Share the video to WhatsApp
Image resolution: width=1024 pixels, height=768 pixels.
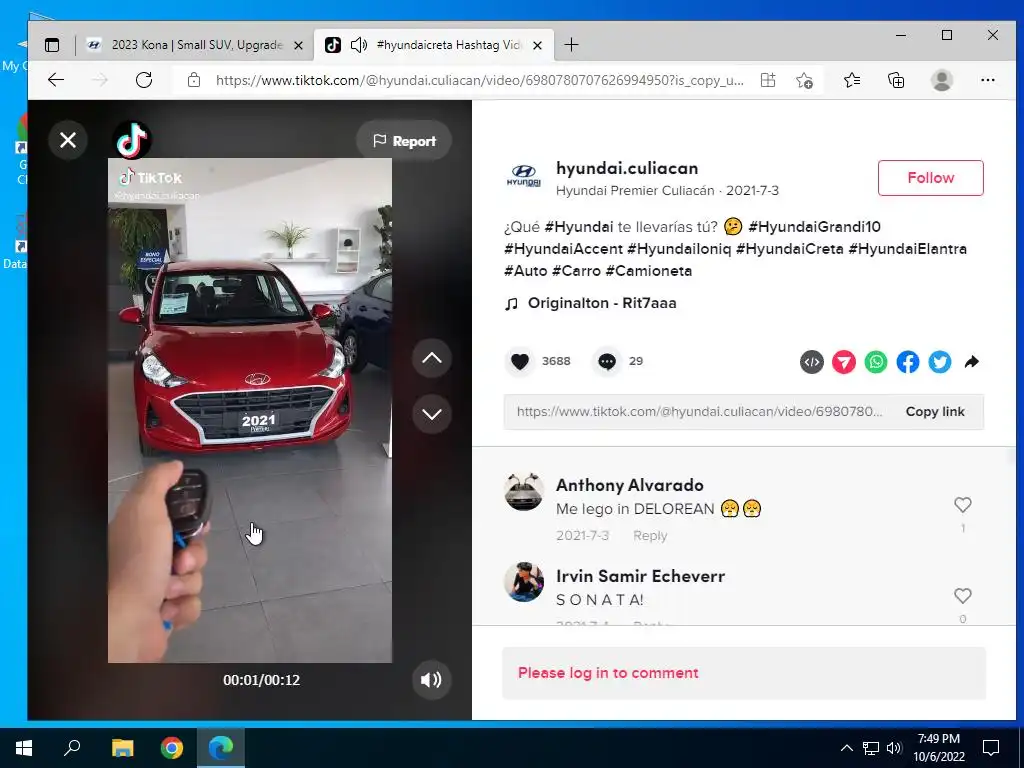pyautogui.click(x=876, y=362)
